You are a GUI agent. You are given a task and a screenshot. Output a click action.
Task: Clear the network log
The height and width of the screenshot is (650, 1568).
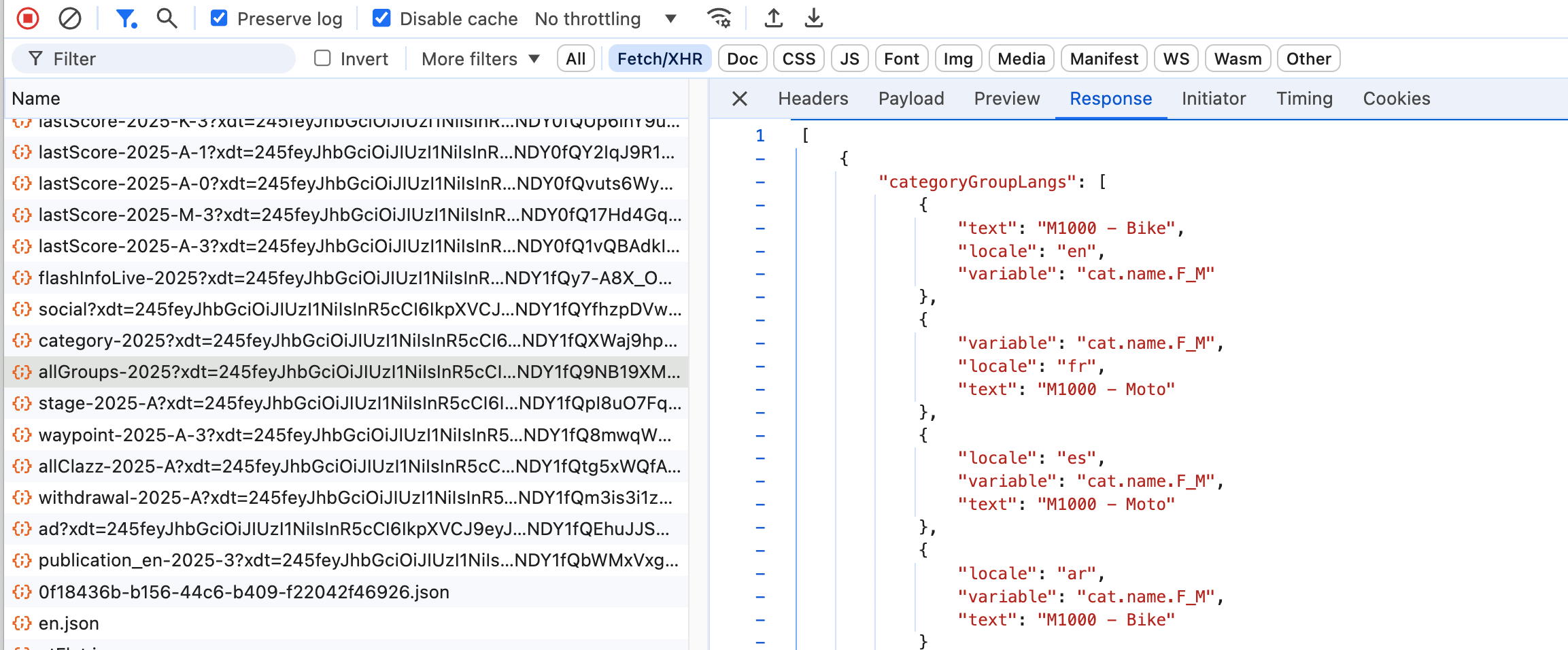70,18
